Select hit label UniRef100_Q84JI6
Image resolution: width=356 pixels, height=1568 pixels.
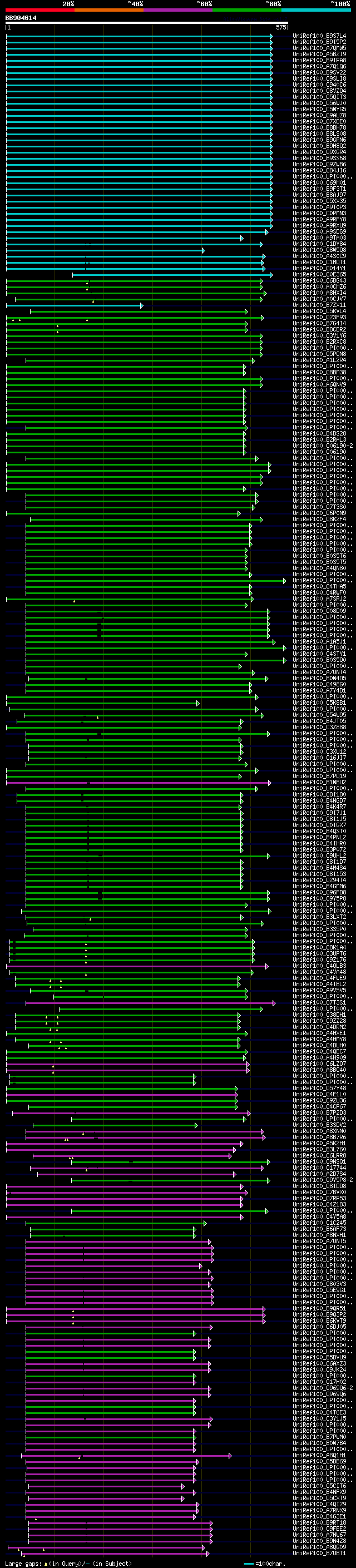tap(319, 170)
